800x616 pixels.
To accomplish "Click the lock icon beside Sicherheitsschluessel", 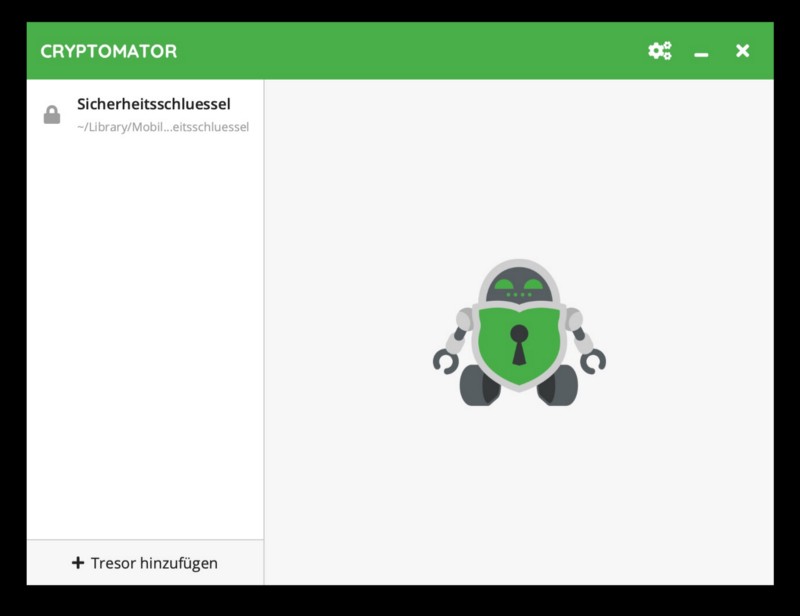I will click(x=52, y=115).
